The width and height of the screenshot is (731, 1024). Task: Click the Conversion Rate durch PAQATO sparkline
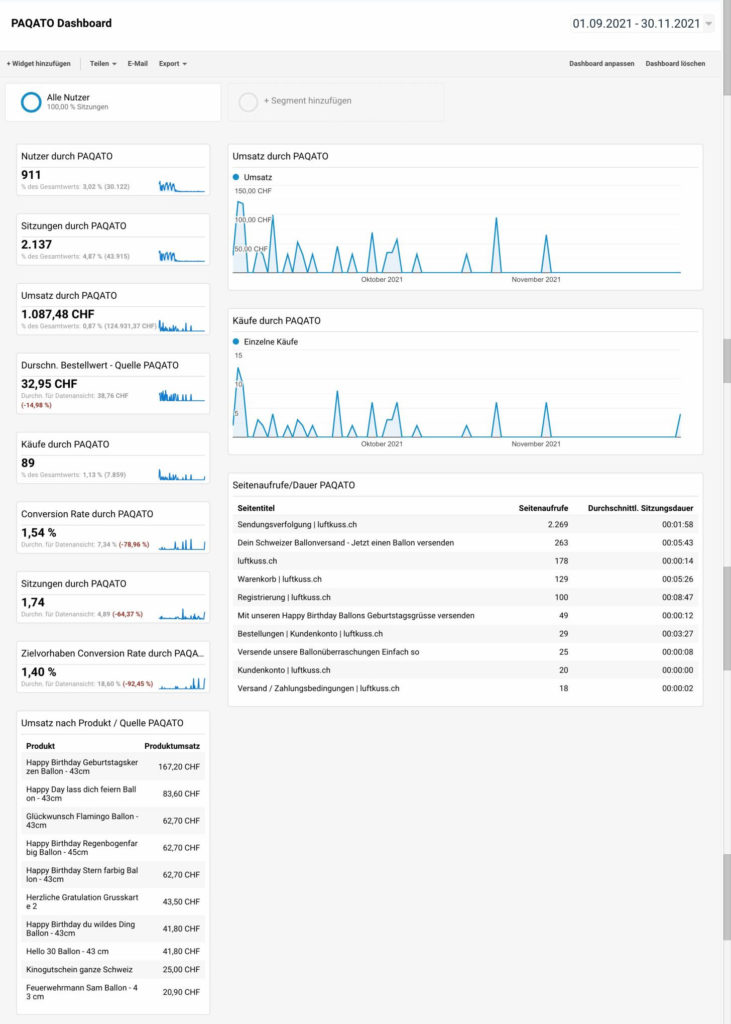click(181, 545)
